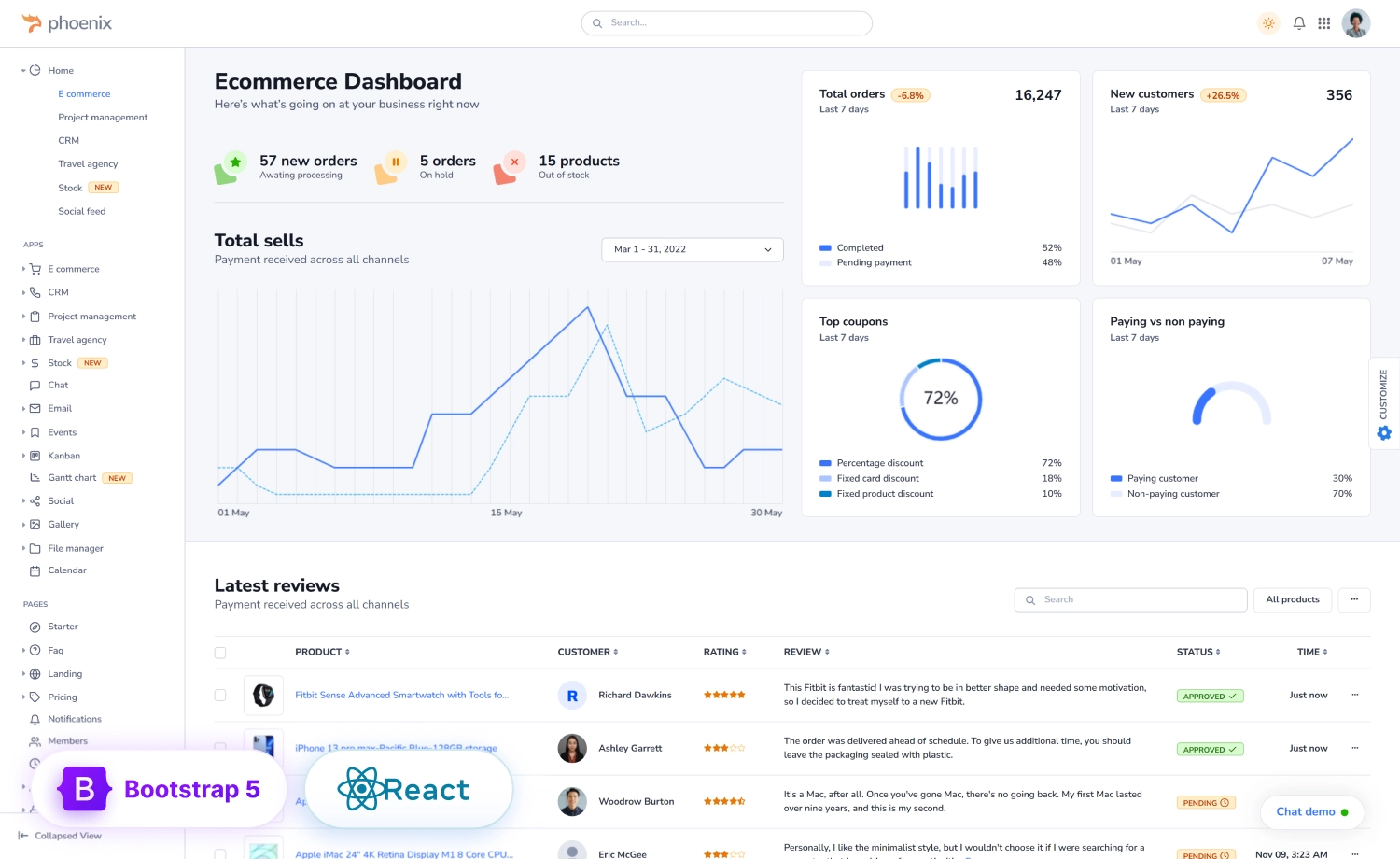Sort by the PRODUCT column header
Screen dimensions: 1400x859
click(x=322, y=652)
